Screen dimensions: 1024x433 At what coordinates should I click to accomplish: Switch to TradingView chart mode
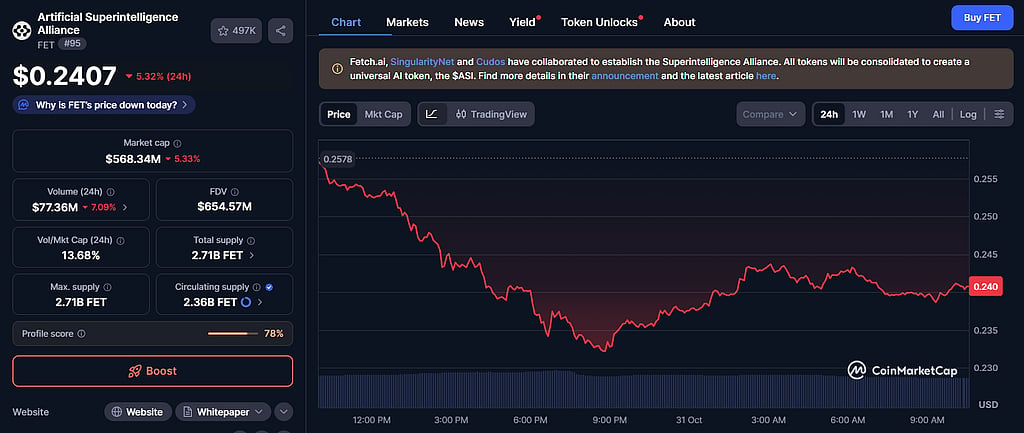coord(491,114)
